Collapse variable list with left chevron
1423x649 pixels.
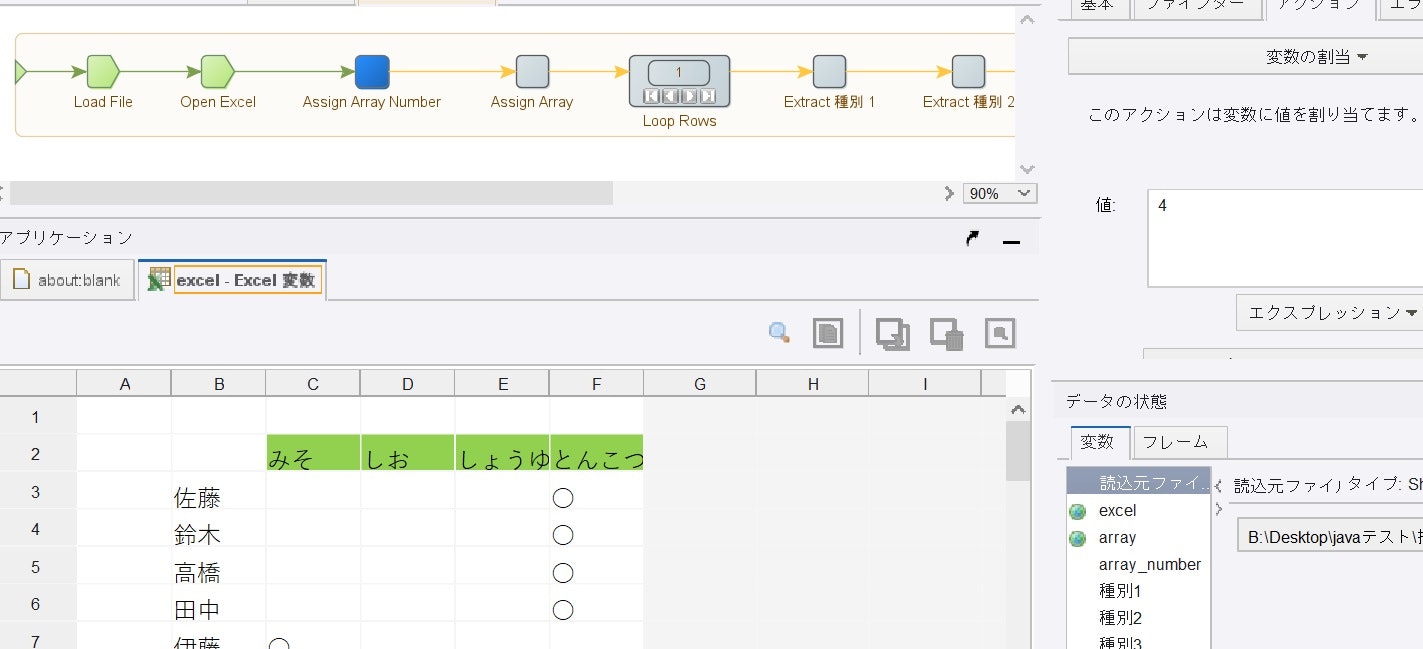(1218, 486)
